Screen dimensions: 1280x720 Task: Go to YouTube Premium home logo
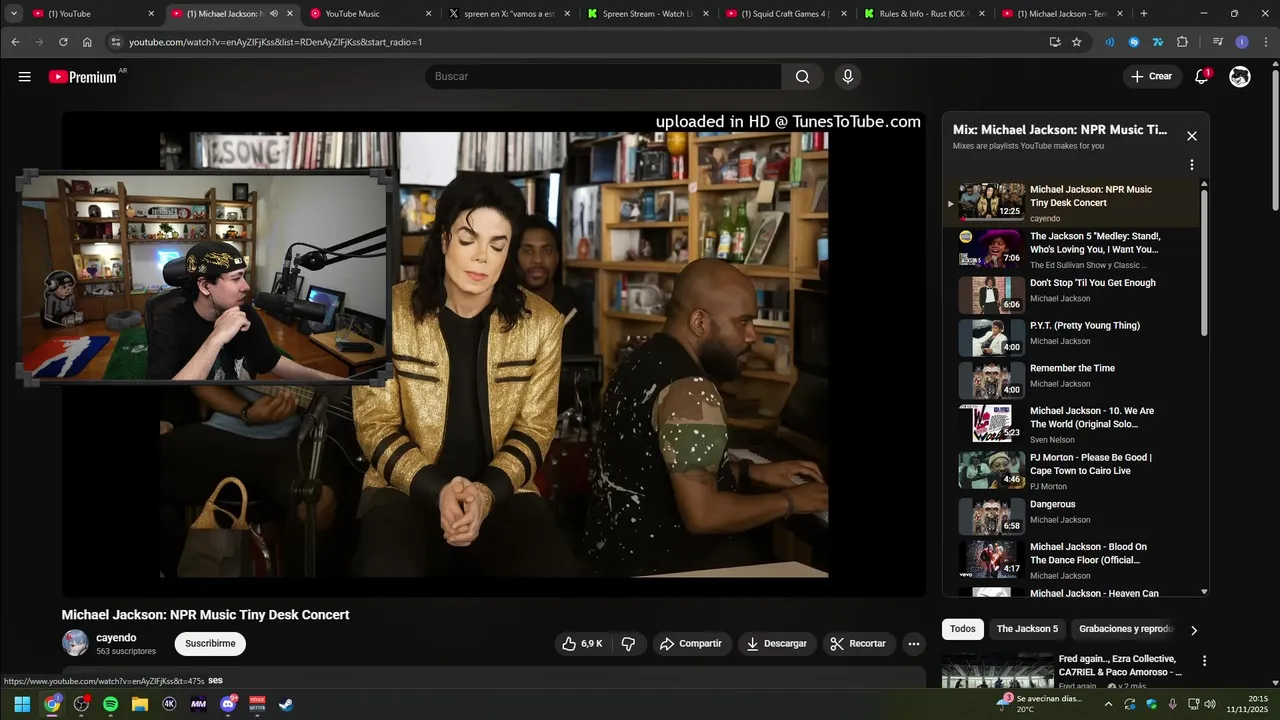tap(83, 77)
